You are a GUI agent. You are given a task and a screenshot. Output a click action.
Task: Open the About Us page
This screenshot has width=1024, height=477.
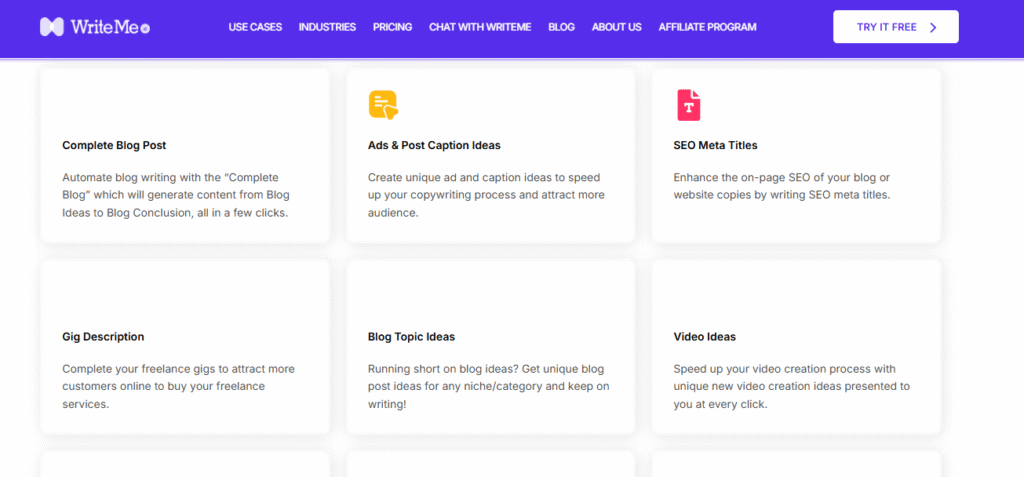point(616,27)
